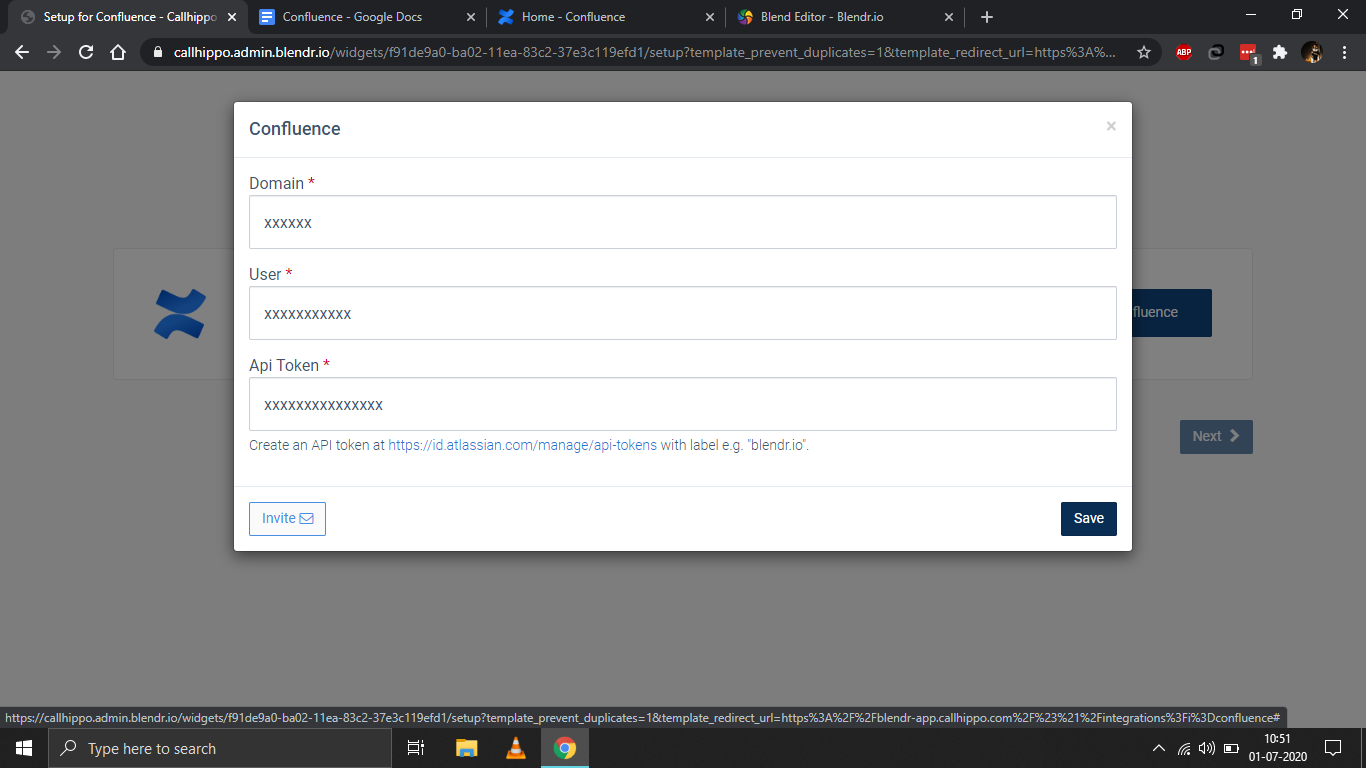Save the Confluence connection settings
This screenshot has height=768, width=1366.
[x=1089, y=518]
